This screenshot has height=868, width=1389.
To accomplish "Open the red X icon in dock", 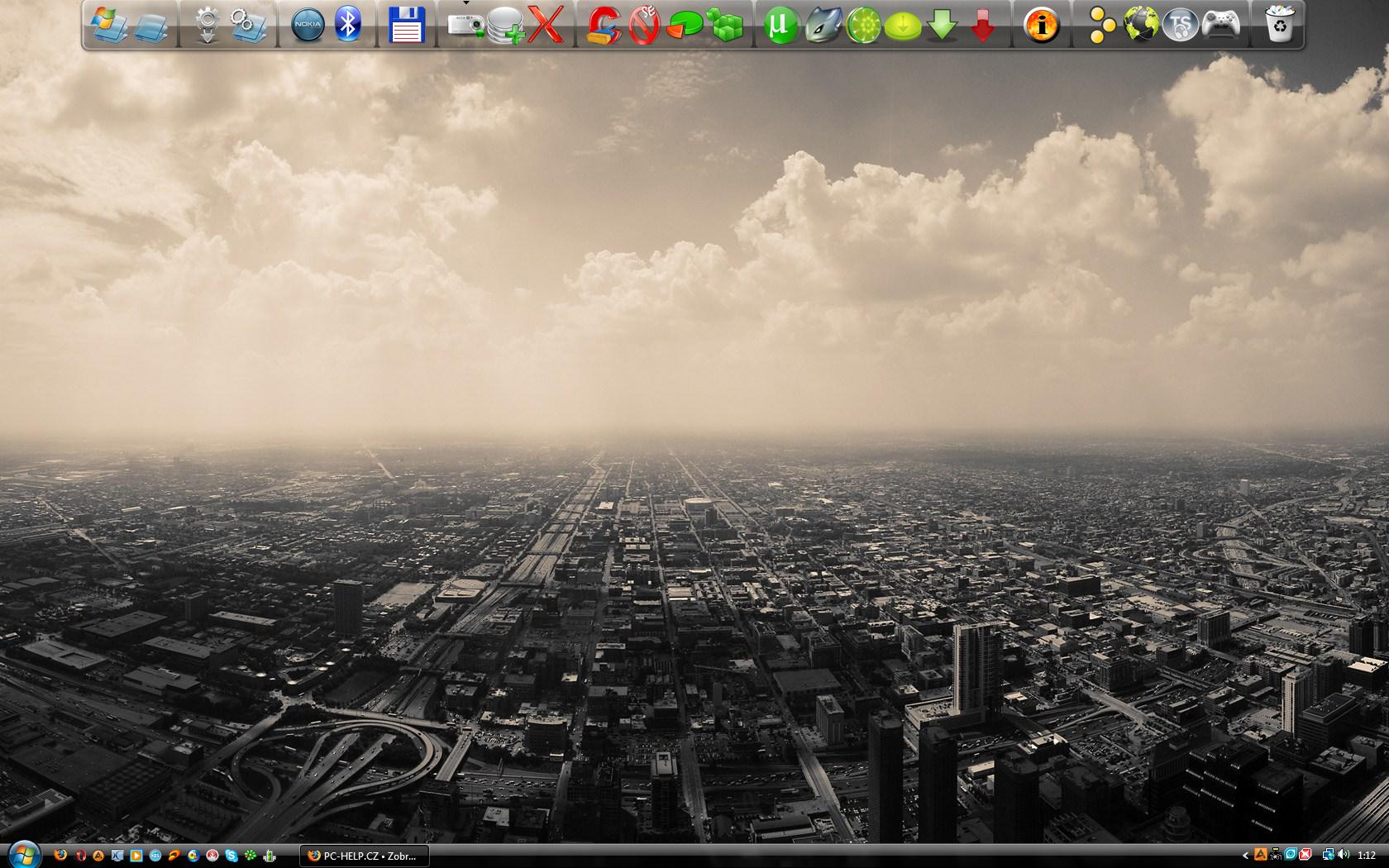I will point(546,25).
